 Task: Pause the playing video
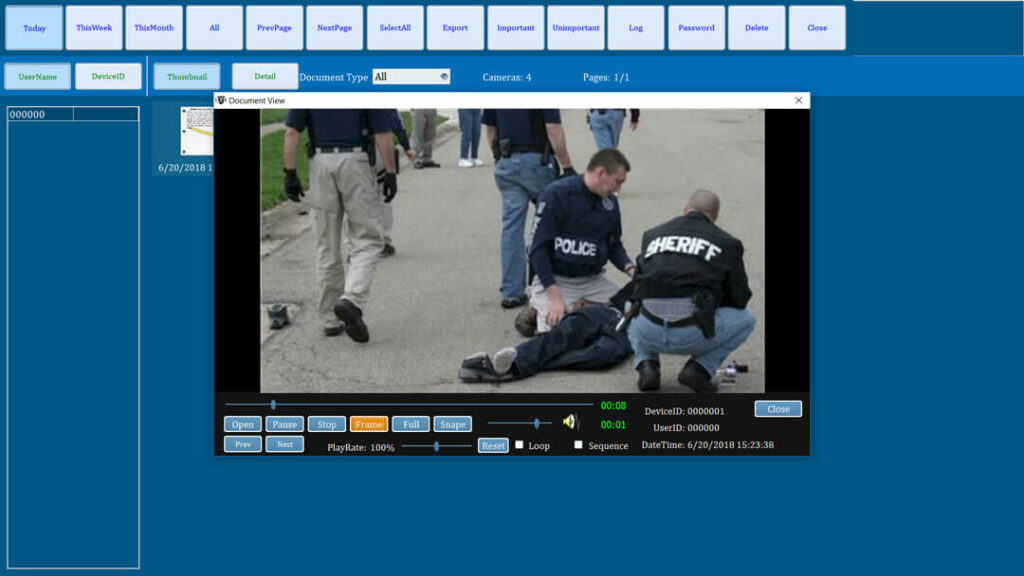[284, 424]
